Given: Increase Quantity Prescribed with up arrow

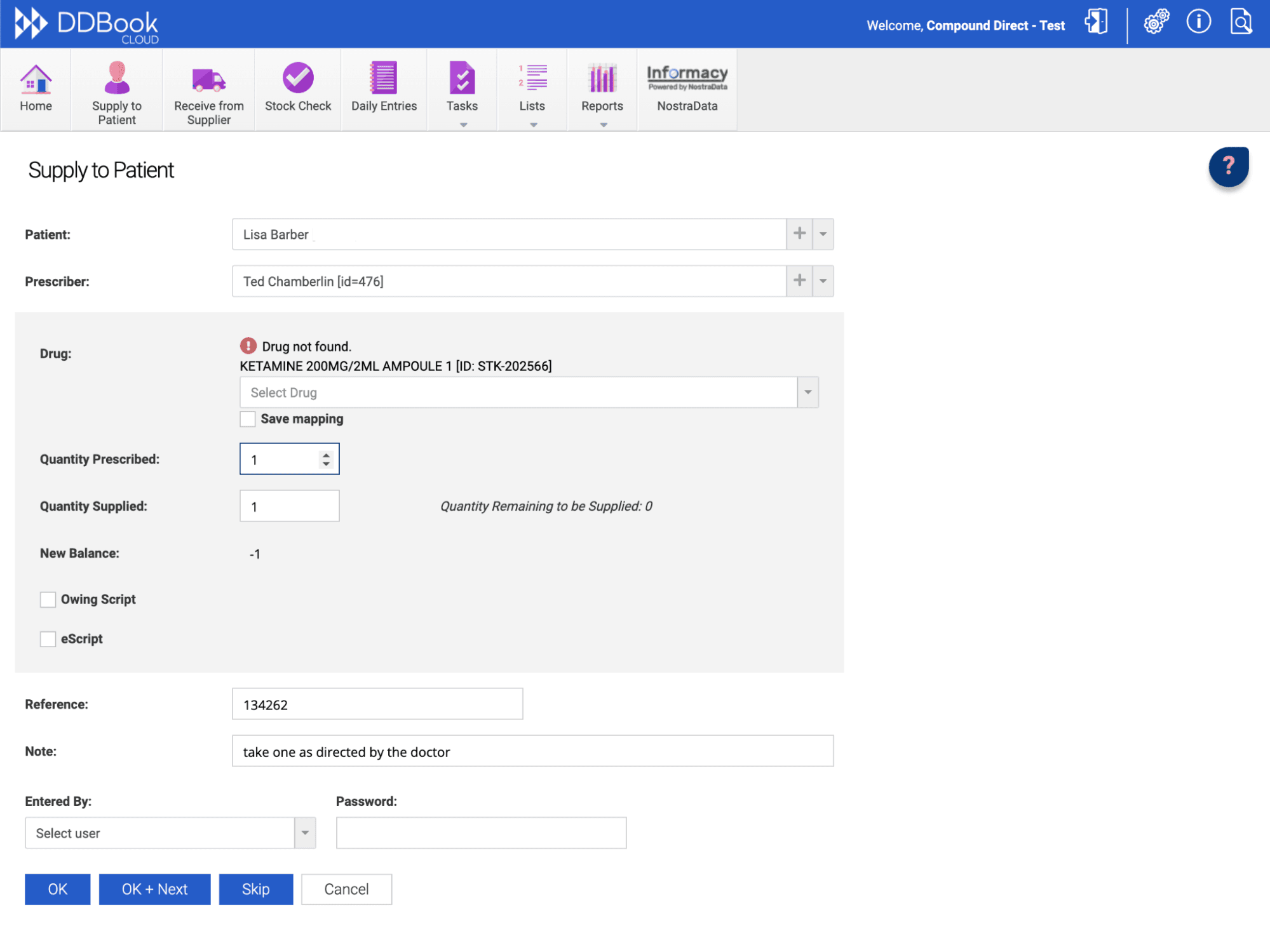Looking at the screenshot, I should pos(326,454).
